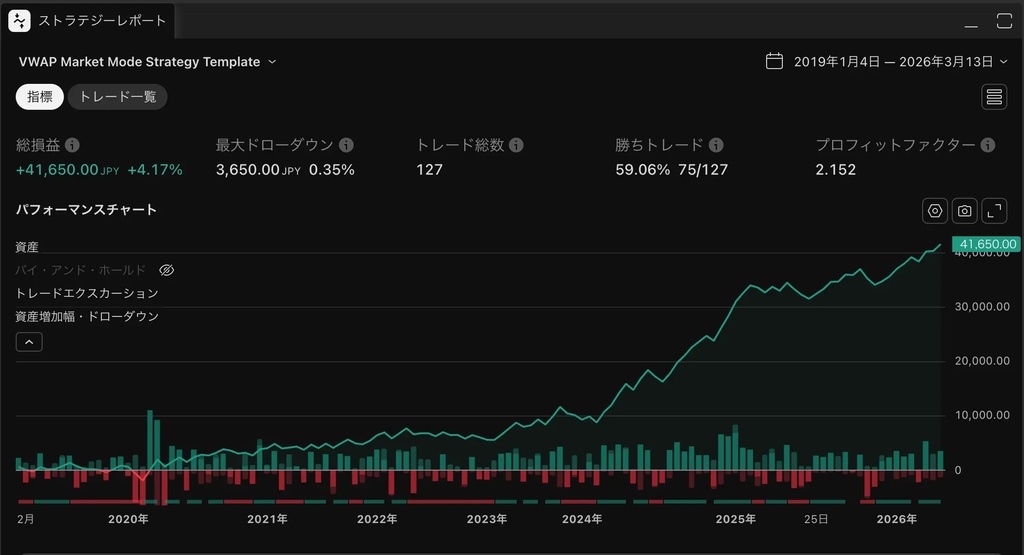Open VWAP Market Mode Strategy Template dropdown

272,62
